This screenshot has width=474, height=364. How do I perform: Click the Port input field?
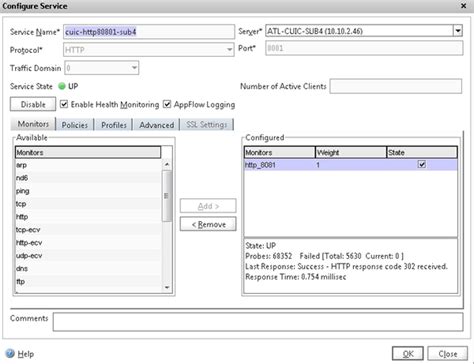tap(364, 48)
